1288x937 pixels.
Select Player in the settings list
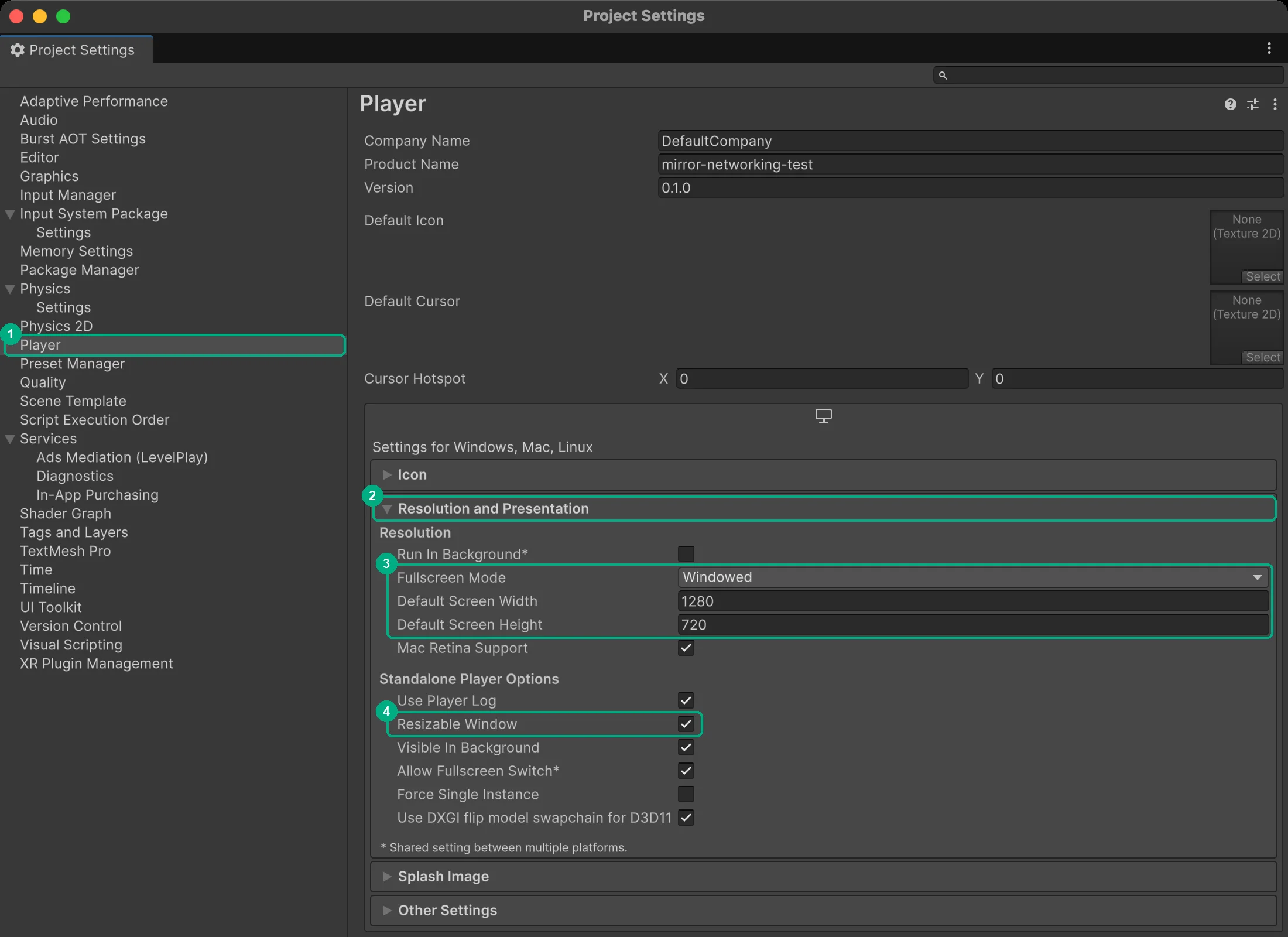174,345
